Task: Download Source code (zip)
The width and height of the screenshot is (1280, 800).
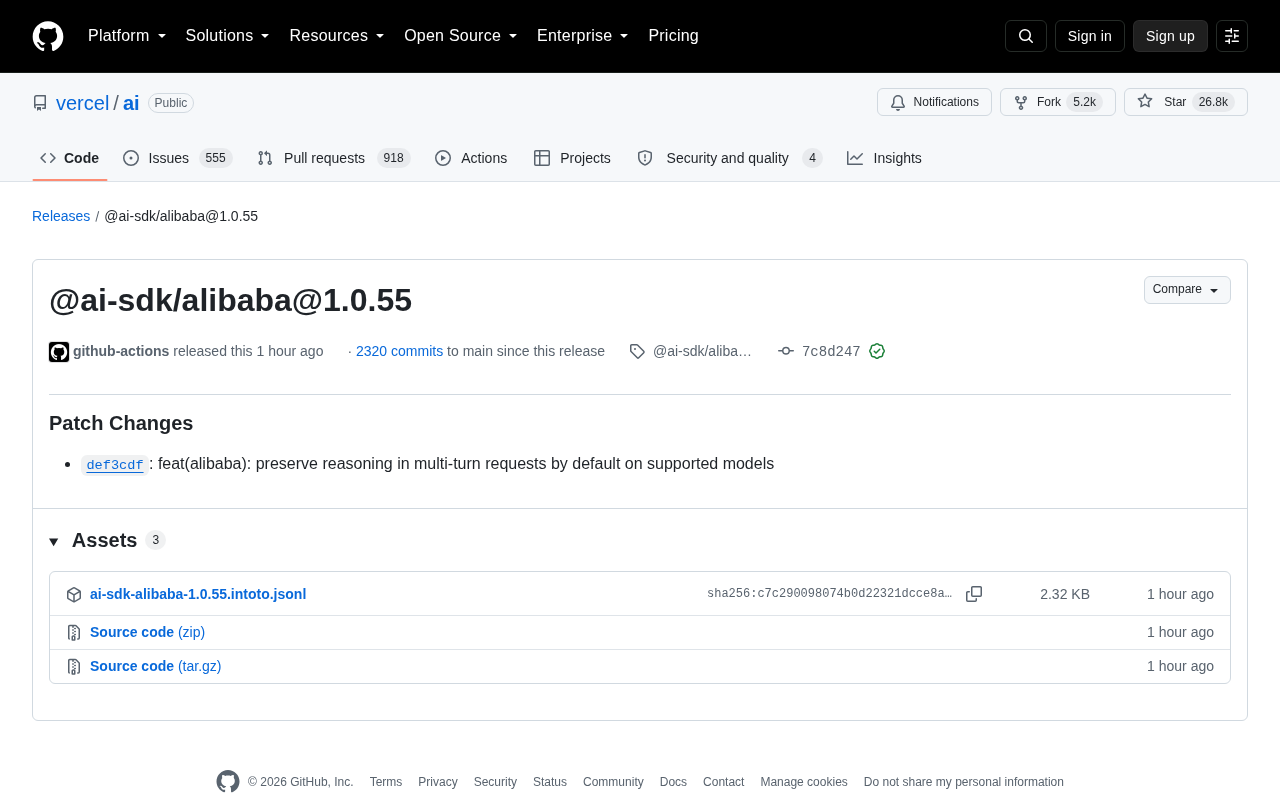Action: 147,632
